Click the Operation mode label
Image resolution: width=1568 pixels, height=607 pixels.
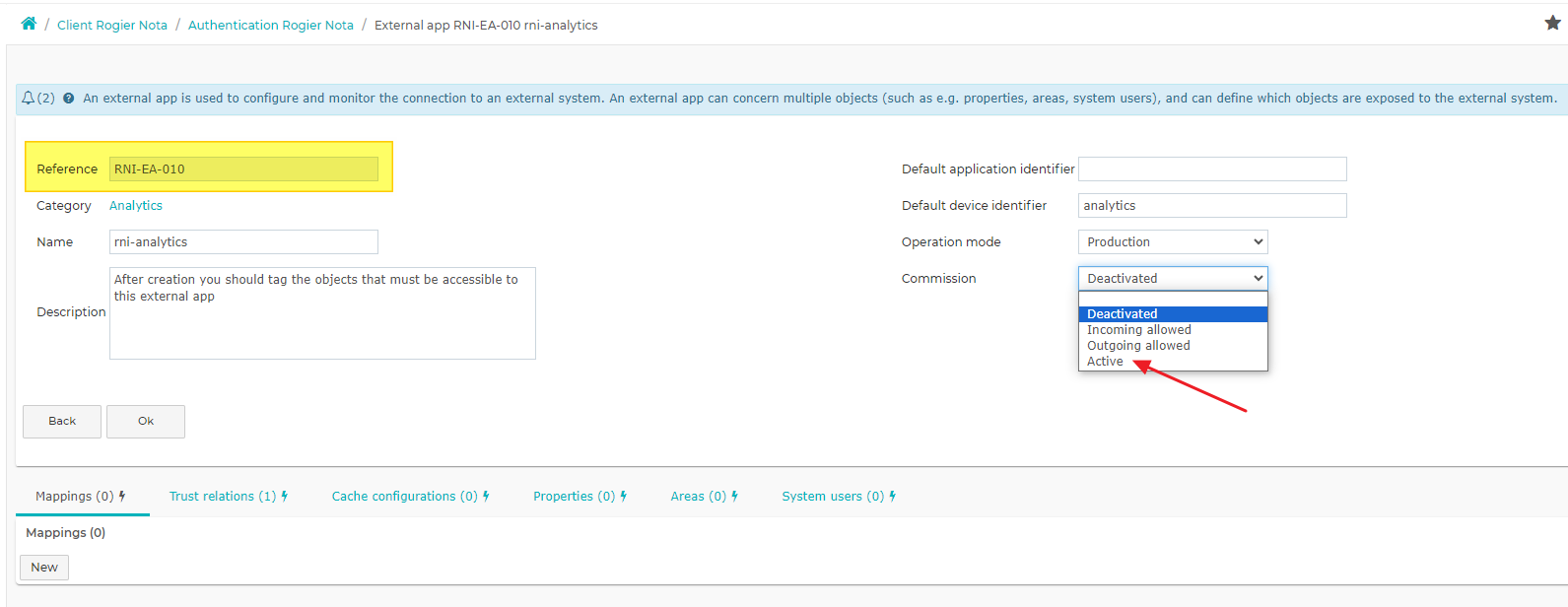click(951, 242)
